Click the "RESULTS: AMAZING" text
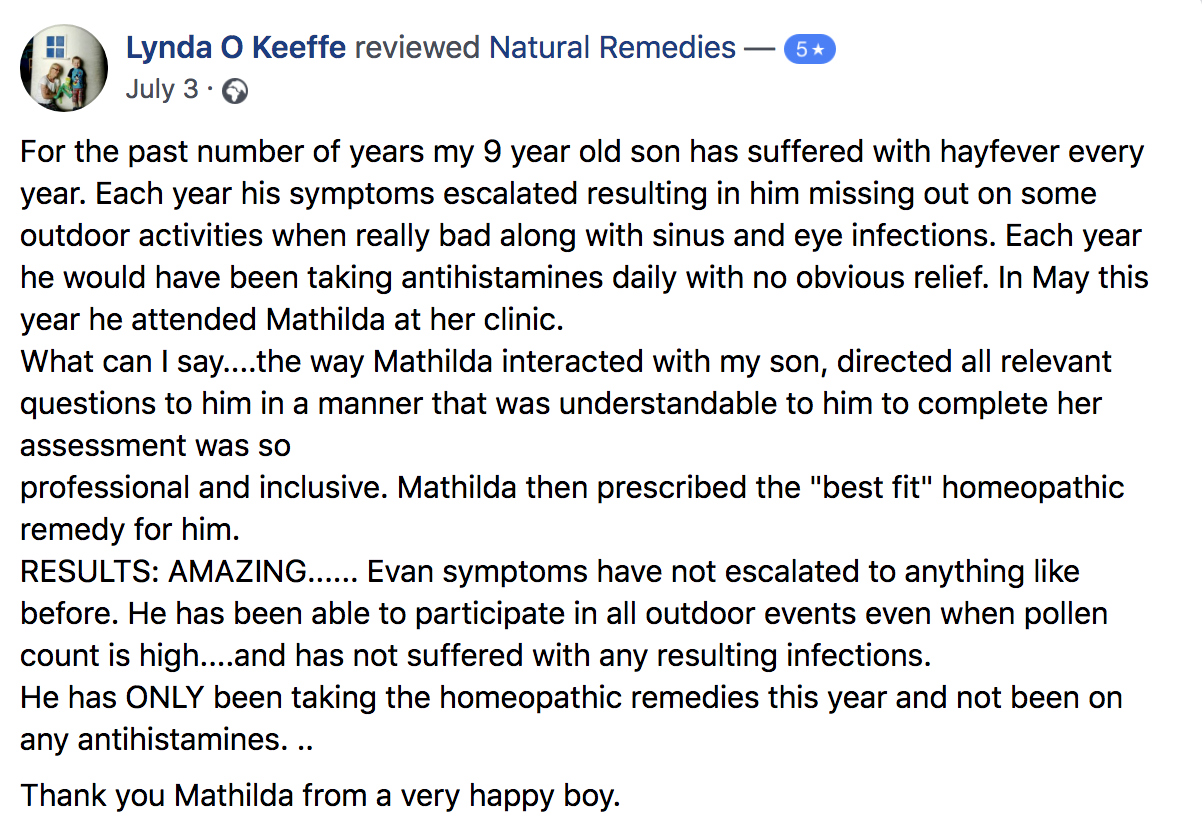The width and height of the screenshot is (1202, 834). tap(164, 571)
